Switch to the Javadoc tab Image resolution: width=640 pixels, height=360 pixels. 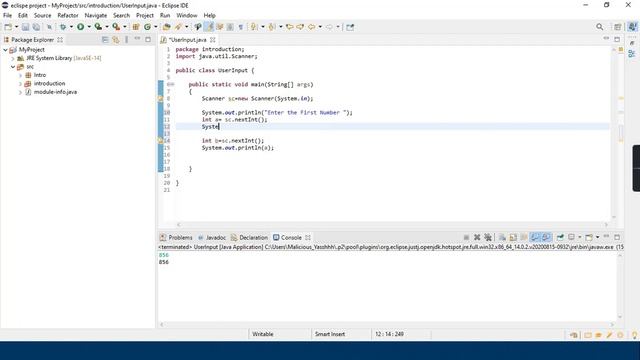click(x=212, y=238)
